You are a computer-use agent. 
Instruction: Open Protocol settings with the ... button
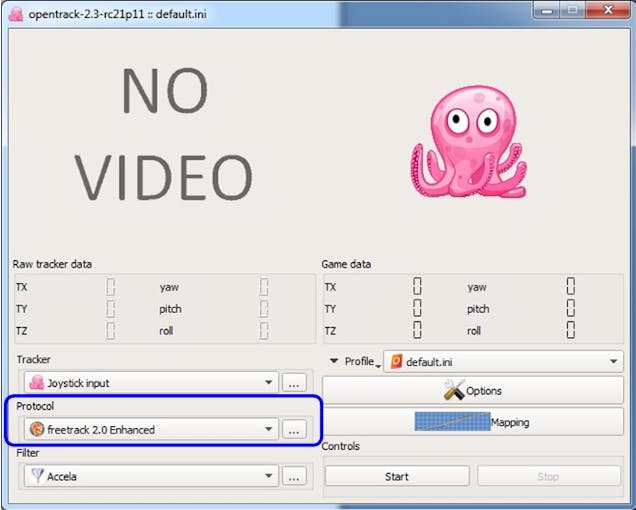point(294,429)
